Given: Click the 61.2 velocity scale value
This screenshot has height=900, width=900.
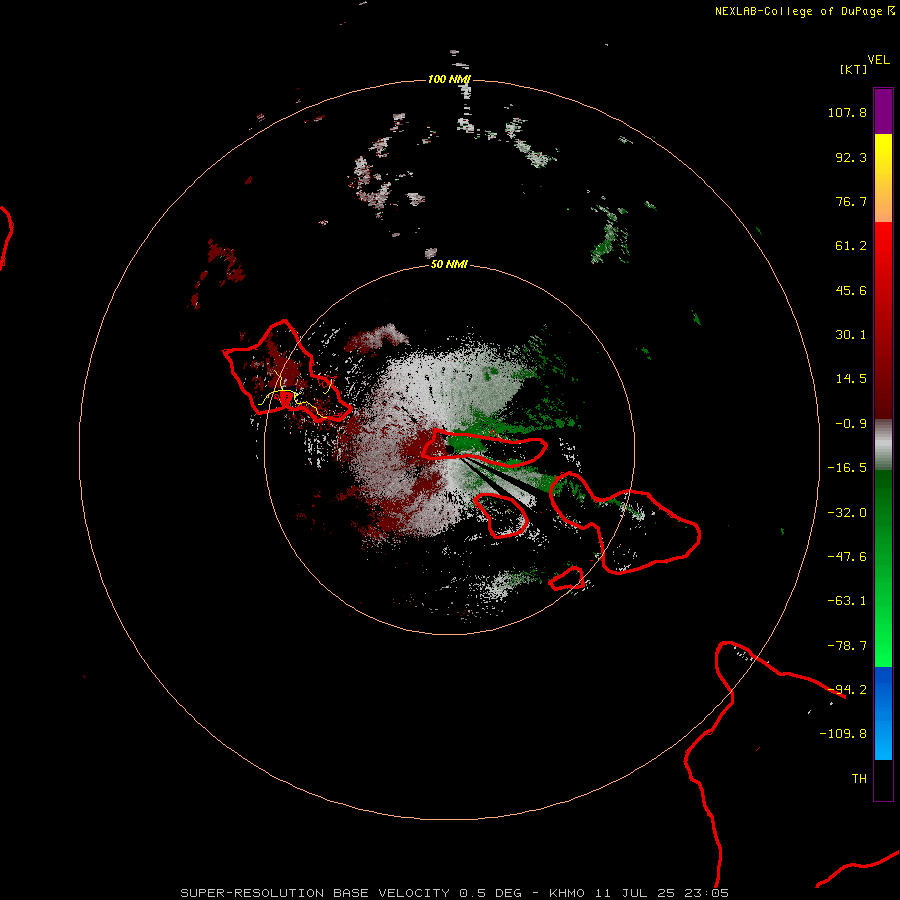Looking at the screenshot, I should [851, 246].
